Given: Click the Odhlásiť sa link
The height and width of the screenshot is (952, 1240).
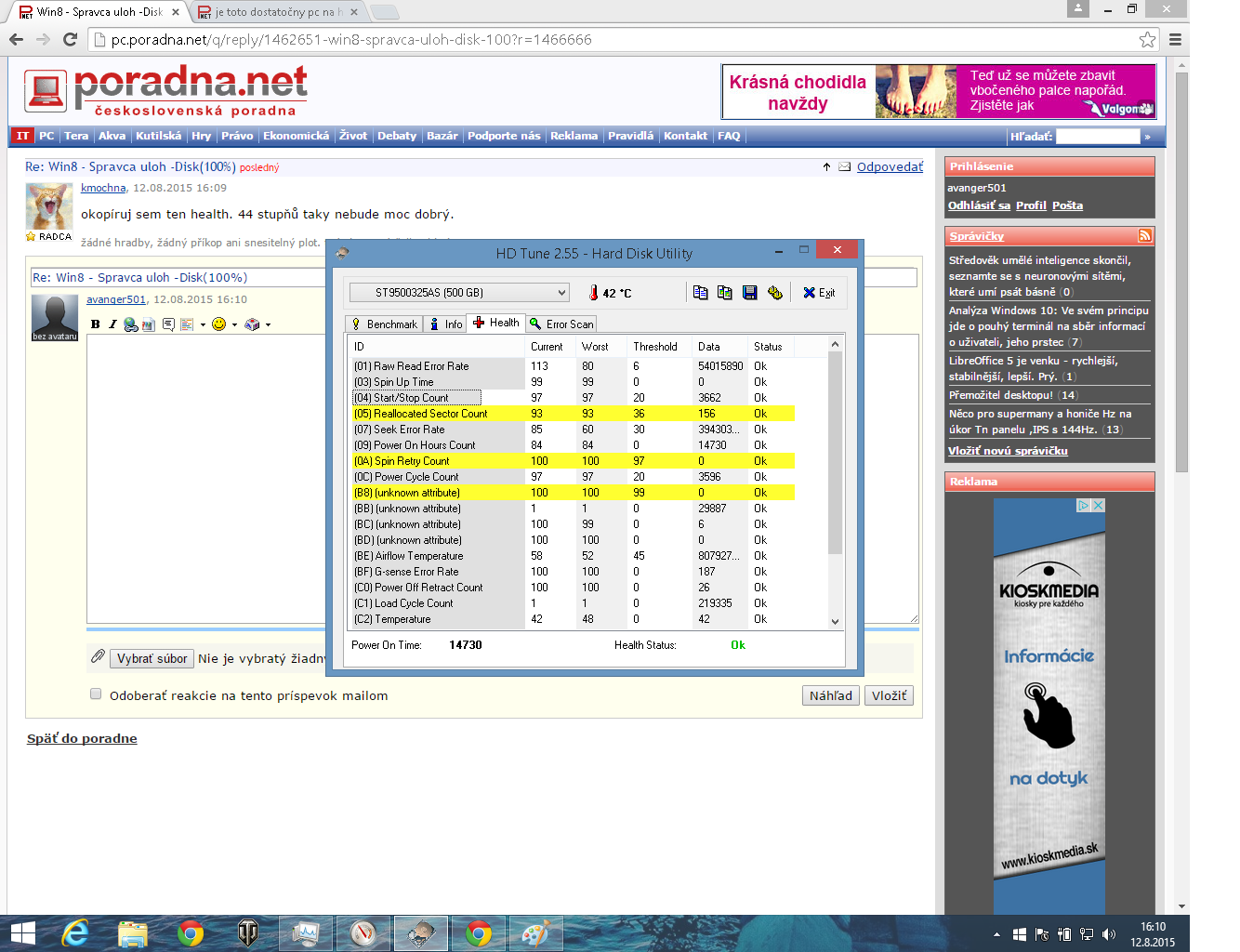Looking at the screenshot, I should point(979,205).
